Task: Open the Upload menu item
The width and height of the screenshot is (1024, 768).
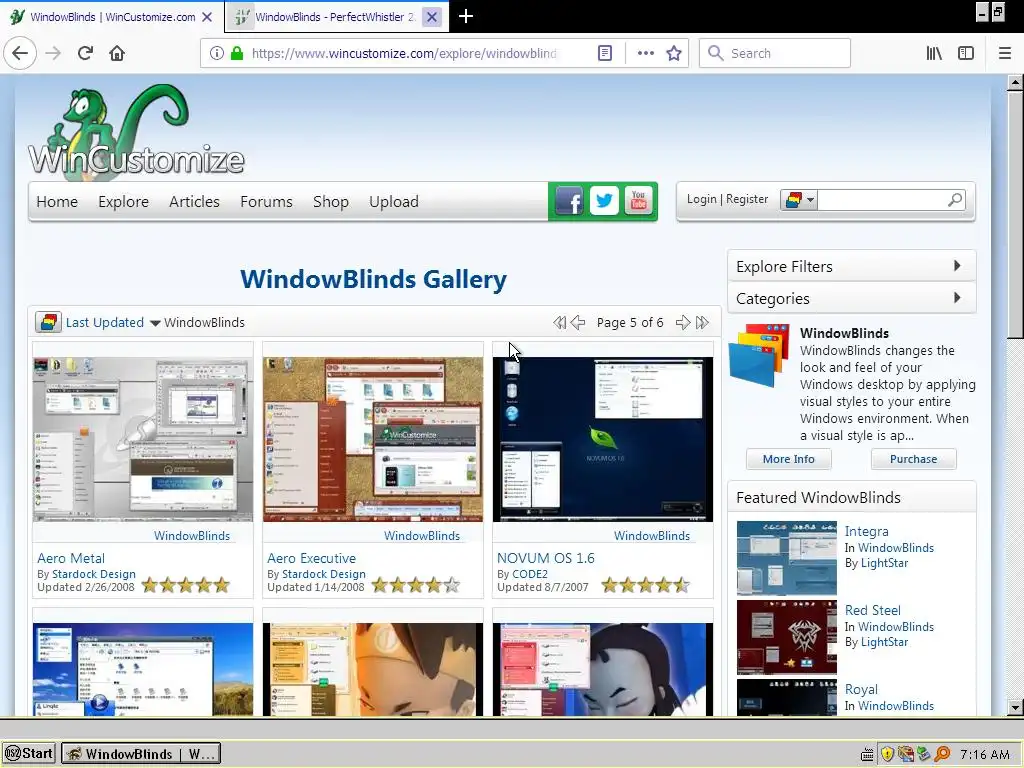Action: click(x=394, y=202)
